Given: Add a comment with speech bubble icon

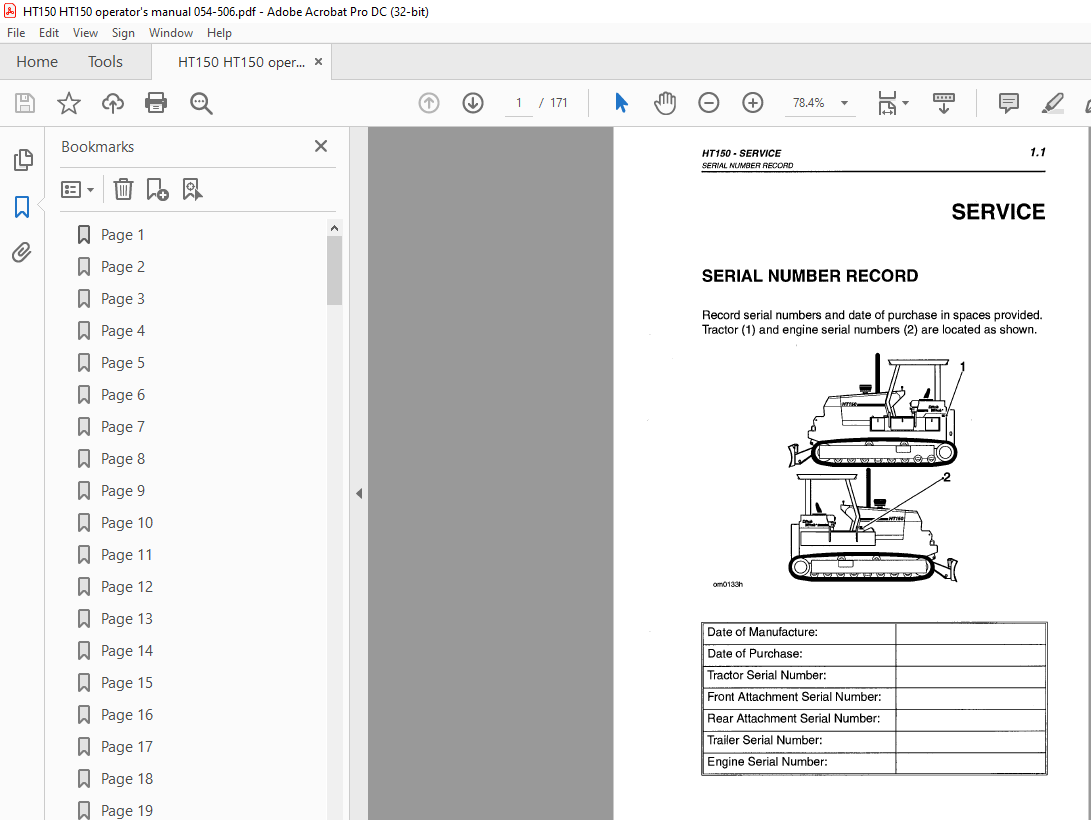Looking at the screenshot, I should tap(1008, 103).
